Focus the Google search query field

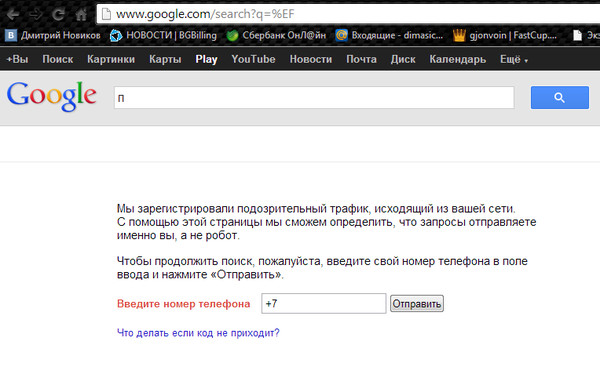pyautogui.click(x=314, y=98)
